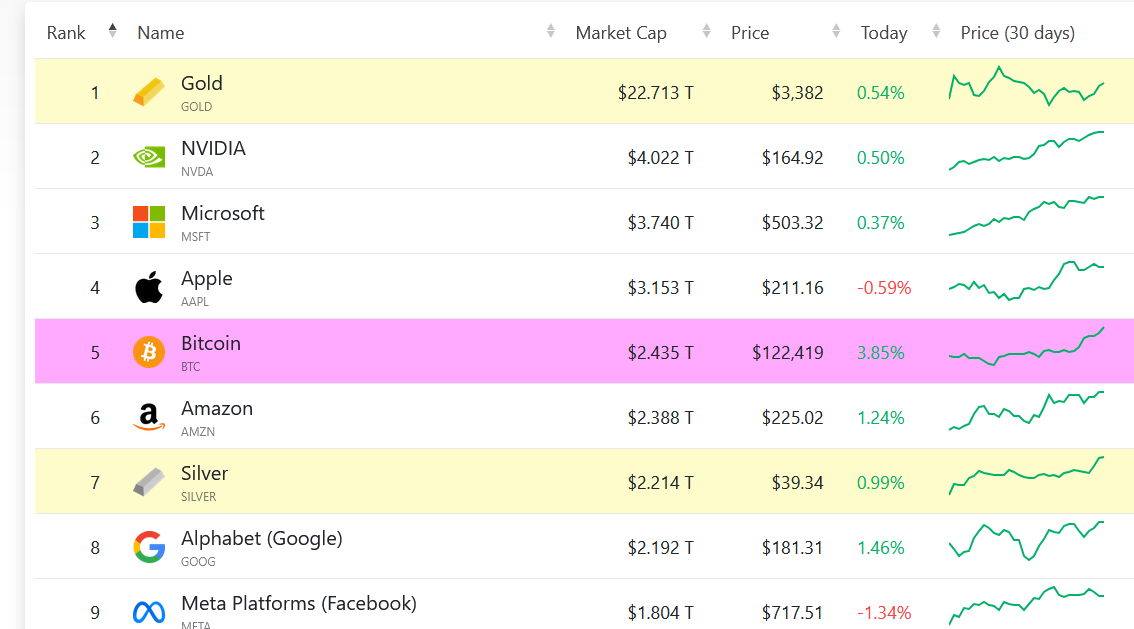Viewport: 1134px width, 629px height.
Task: Sort by Price column header
Action: (x=750, y=33)
